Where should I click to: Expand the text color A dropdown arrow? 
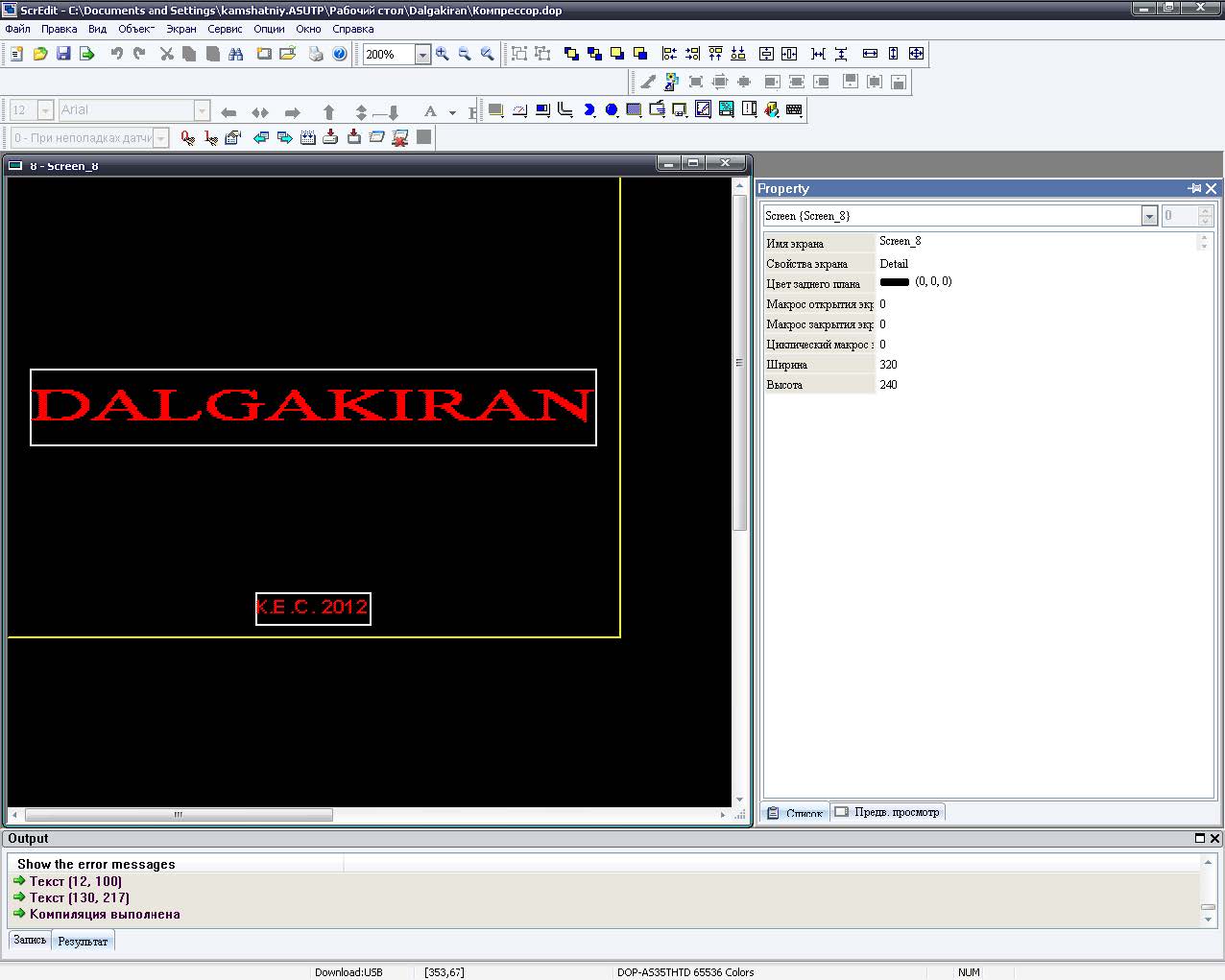452,112
